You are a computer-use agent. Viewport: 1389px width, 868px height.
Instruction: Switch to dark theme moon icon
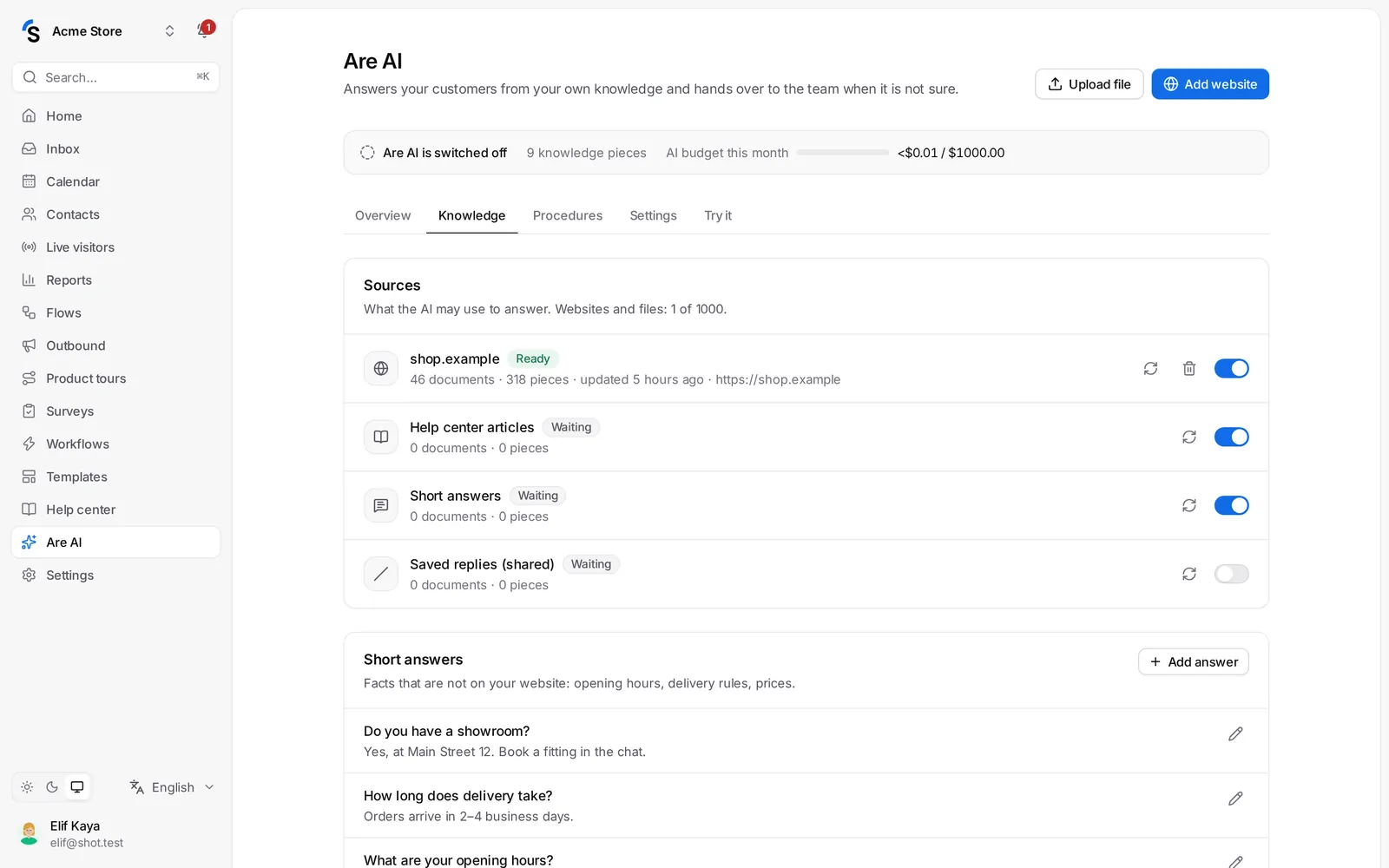pyautogui.click(x=52, y=787)
